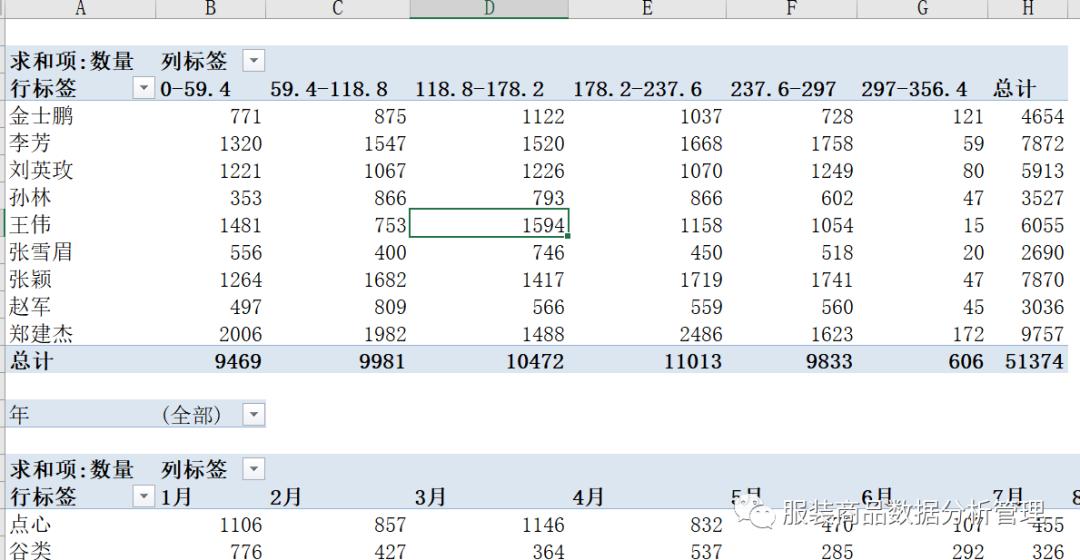1080x560 pixels.
Task: Open the upper 行标签 filter dropdown
Action: tap(143, 87)
